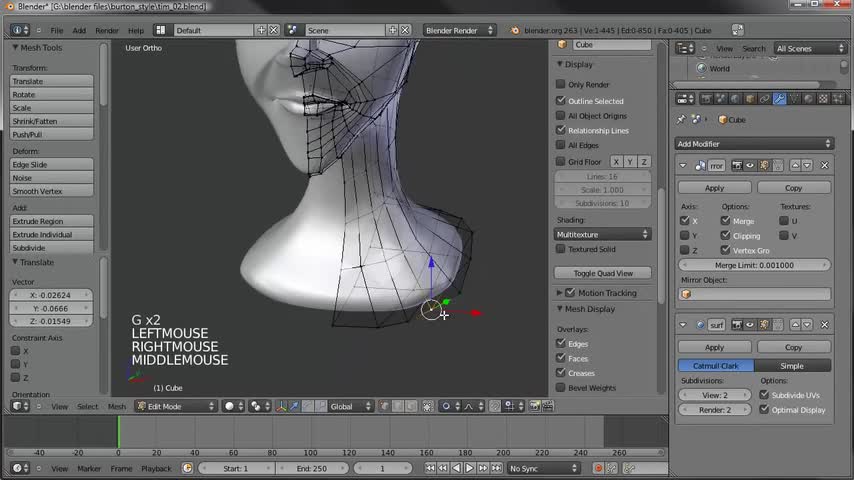Toggle Relationship Lines checkbox
Screen dimensions: 854x480
coord(560,130)
